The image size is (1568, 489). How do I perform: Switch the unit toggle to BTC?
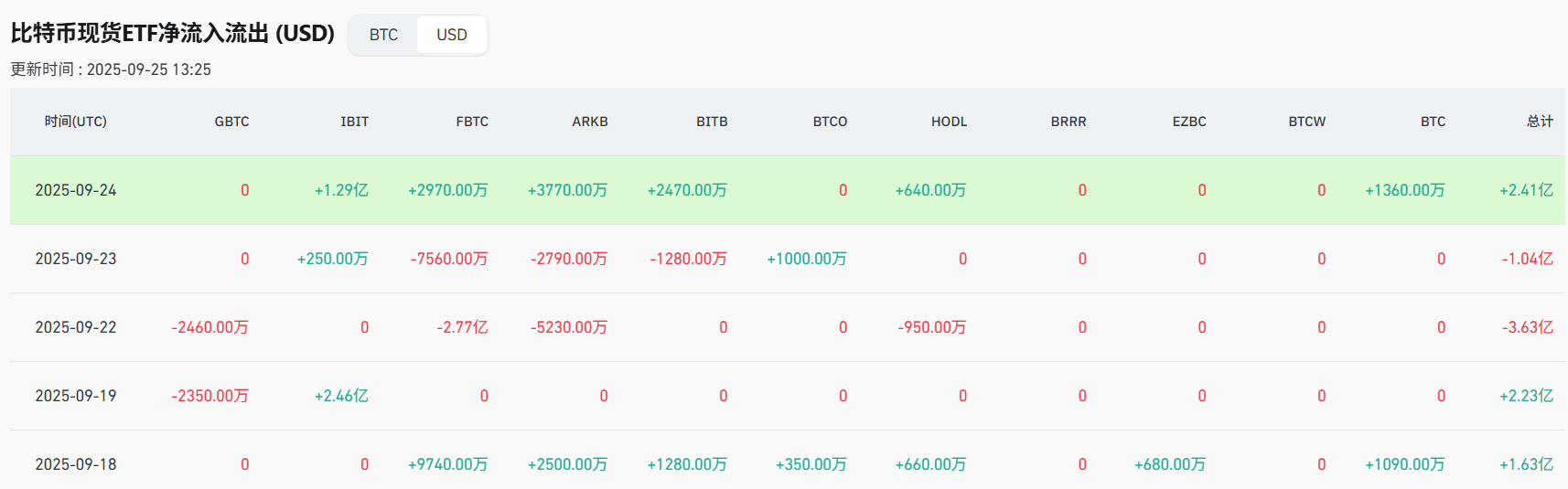[383, 35]
